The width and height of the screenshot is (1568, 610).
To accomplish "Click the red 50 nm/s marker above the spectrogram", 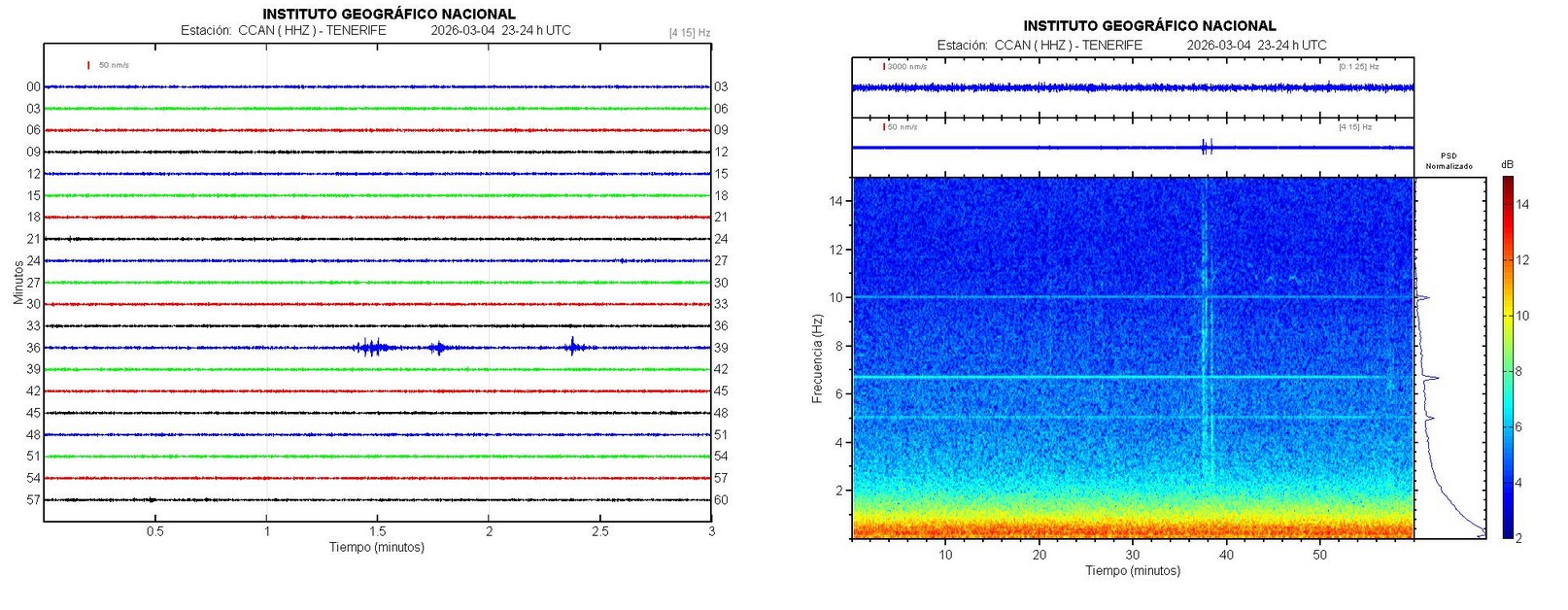I will 885,126.
